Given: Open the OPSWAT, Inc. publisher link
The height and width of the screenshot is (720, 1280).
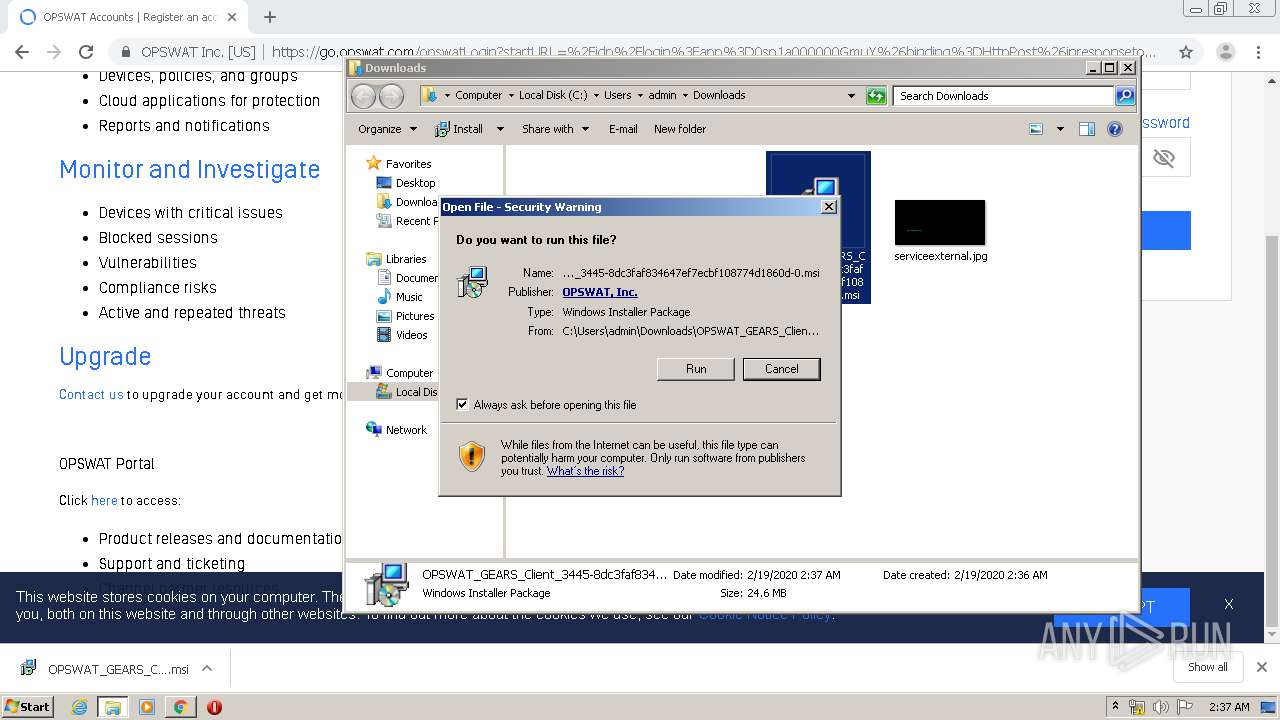Looking at the screenshot, I should tap(599, 292).
